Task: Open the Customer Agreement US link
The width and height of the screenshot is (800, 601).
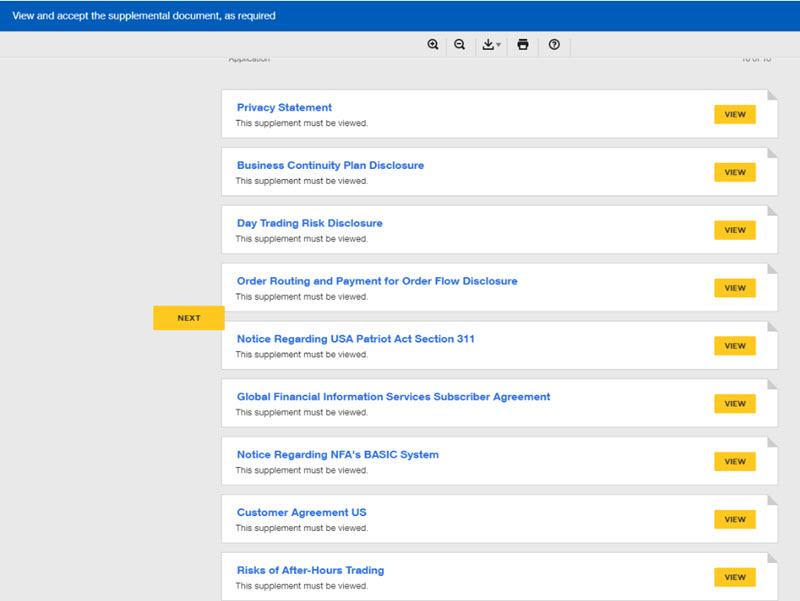Action: [x=300, y=512]
